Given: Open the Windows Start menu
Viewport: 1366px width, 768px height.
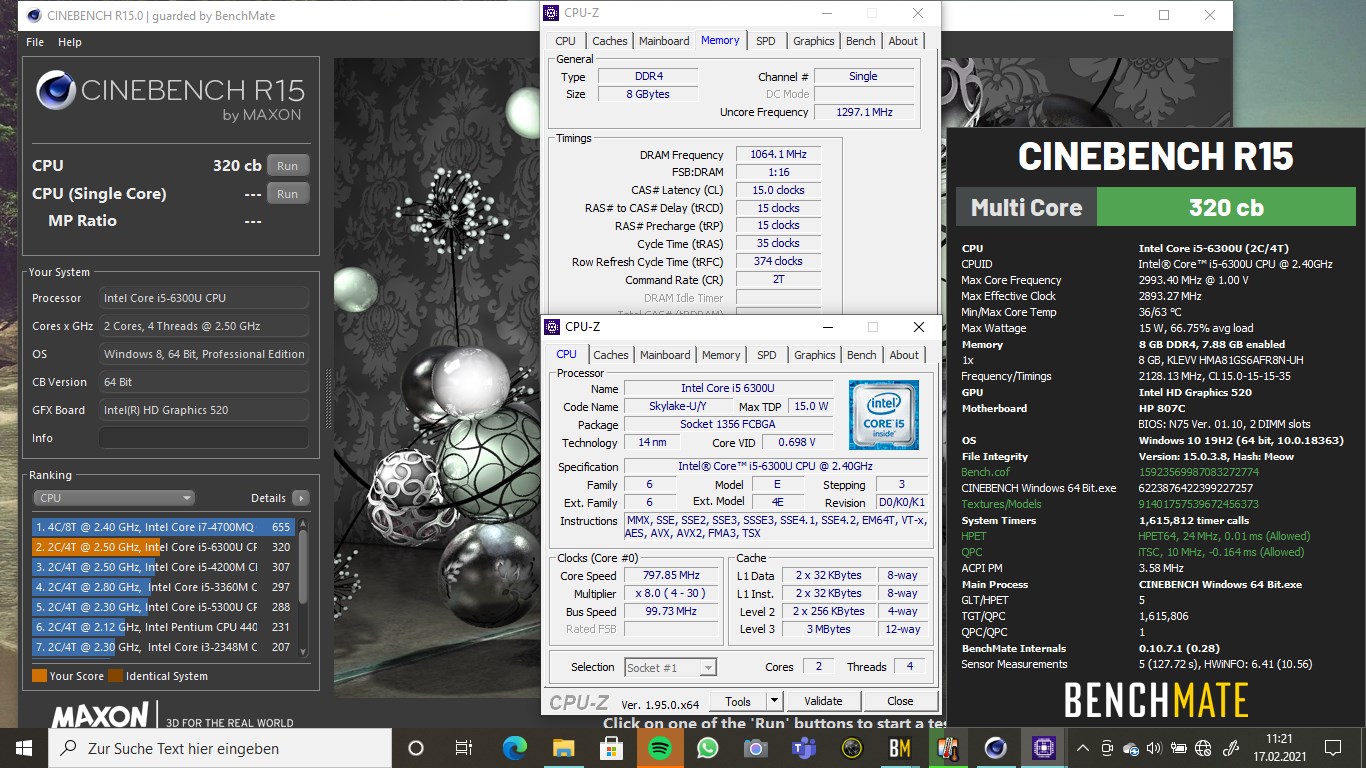Looking at the screenshot, I should (24, 748).
